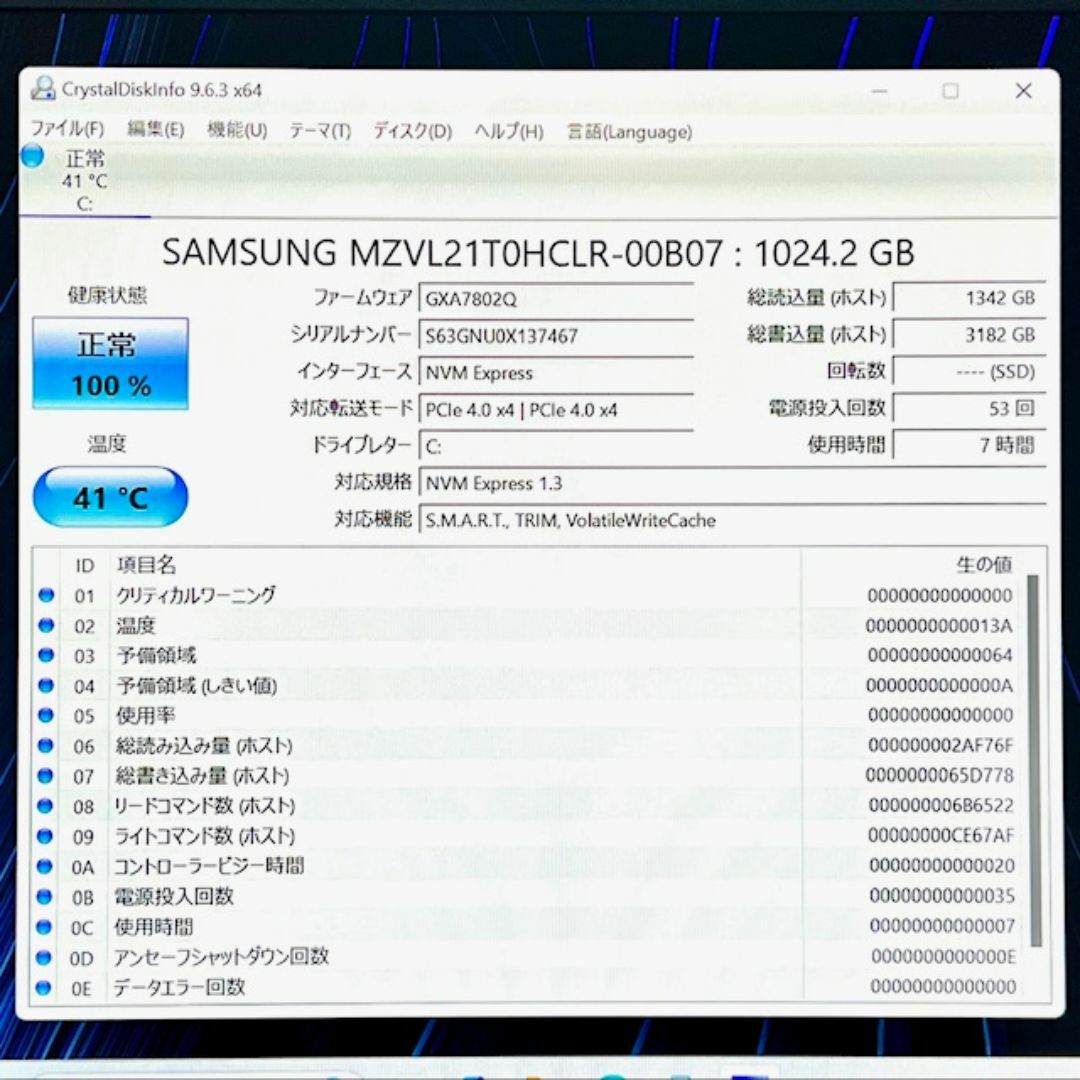The image size is (1080, 1080).
Task: Click the rotation rate value ---- (SSD)
Action: point(969,372)
